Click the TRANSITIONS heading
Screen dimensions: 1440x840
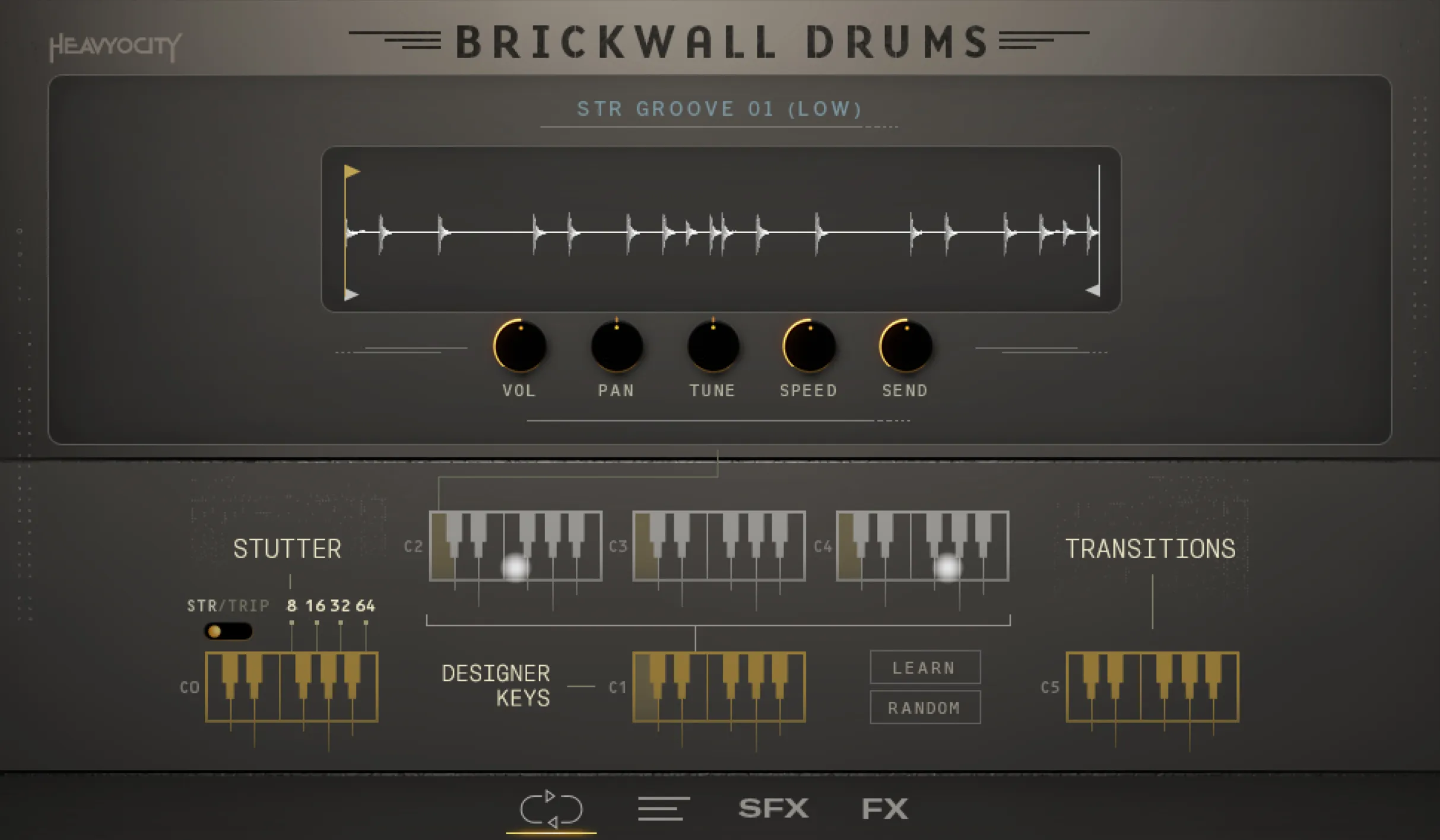coord(1151,549)
